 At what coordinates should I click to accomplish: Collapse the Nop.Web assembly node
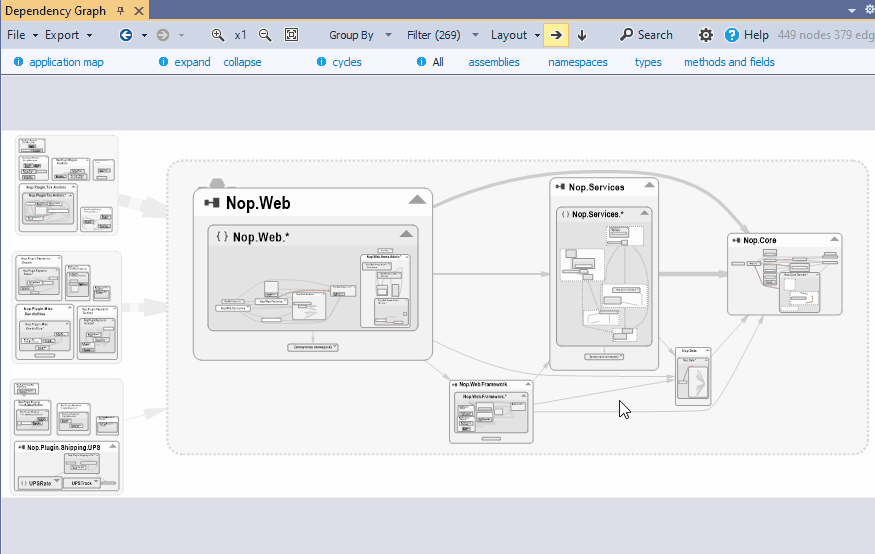417,200
